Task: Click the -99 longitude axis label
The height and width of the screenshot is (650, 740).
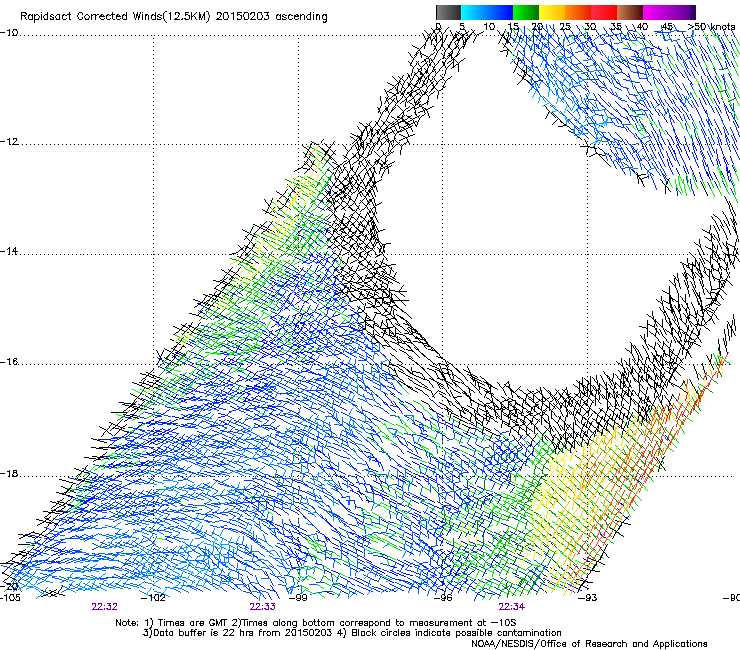Action: [298, 598]
